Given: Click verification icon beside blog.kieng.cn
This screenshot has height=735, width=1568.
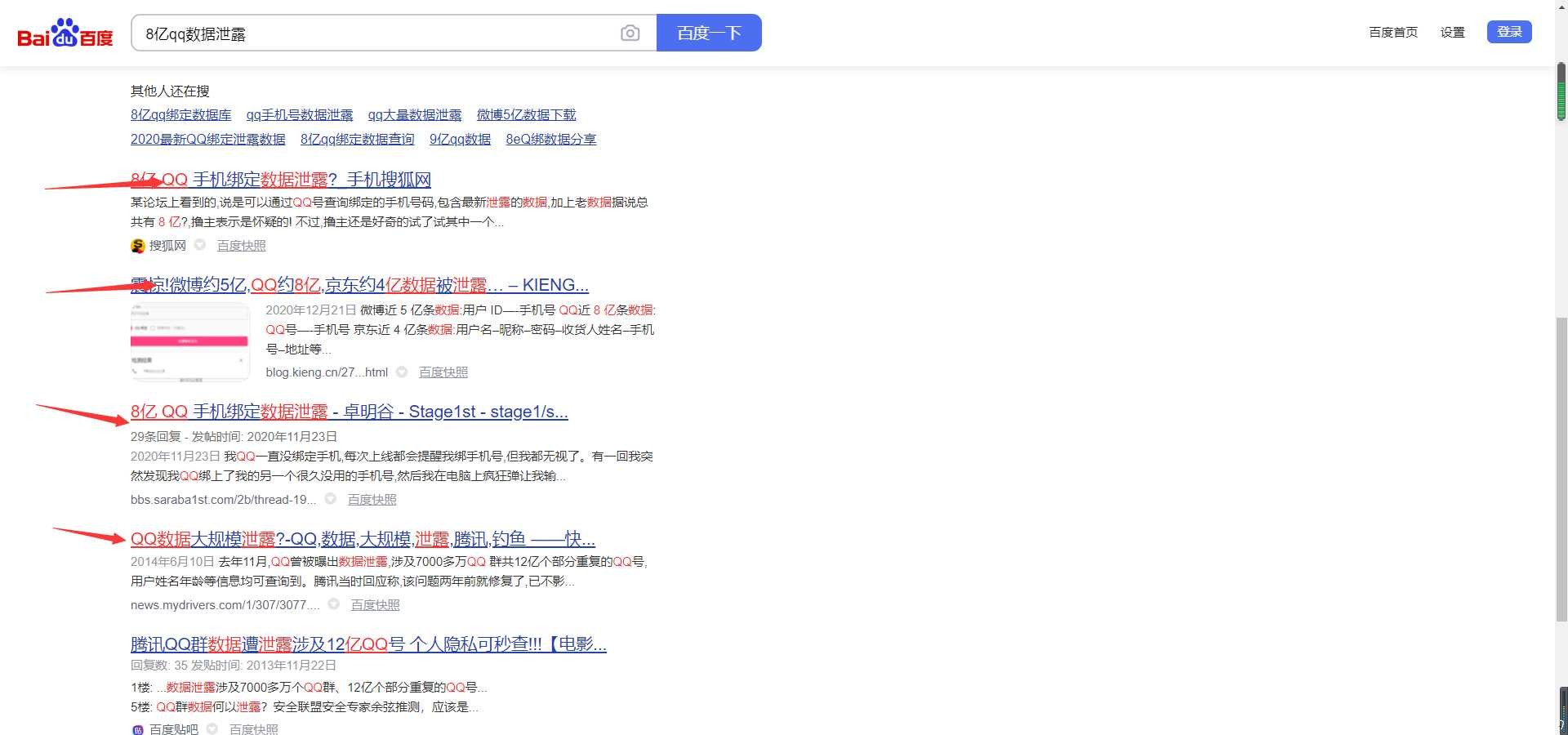Looking at the screenshot, I should [x=402, y=372].
